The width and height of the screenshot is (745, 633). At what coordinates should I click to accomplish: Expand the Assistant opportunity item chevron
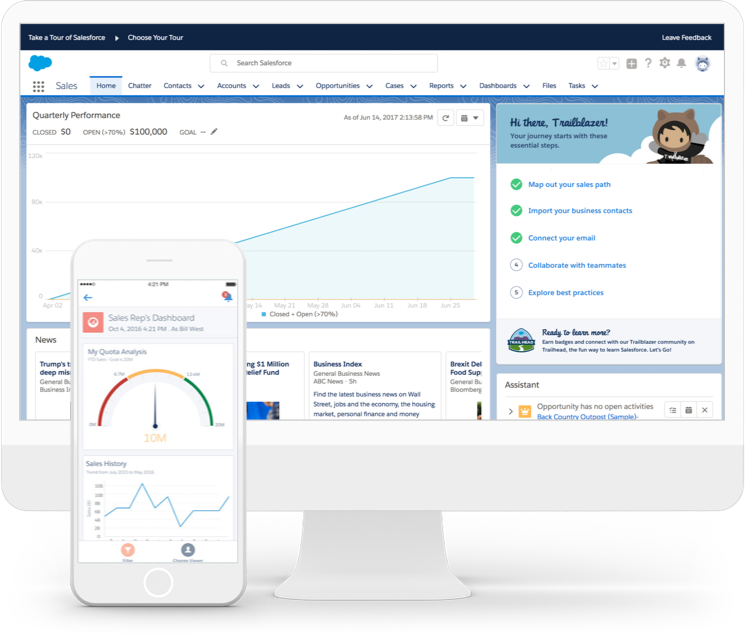pos(511,412)
